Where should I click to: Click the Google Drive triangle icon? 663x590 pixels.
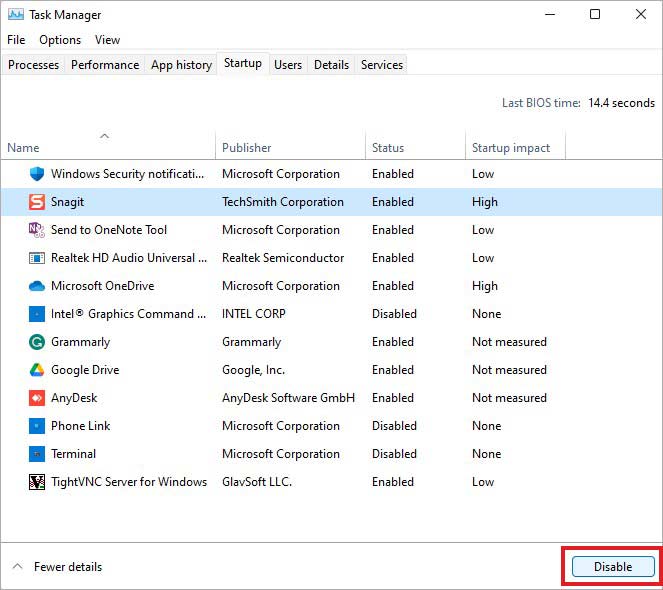37,370
